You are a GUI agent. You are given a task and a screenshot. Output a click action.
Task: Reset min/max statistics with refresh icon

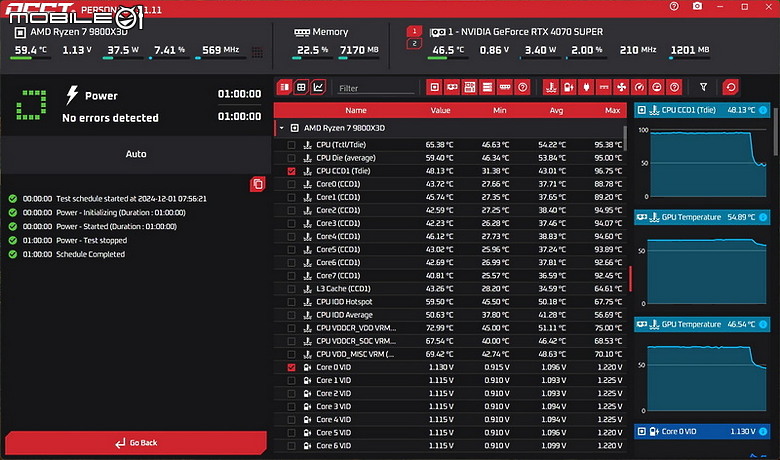pos(731,88)
